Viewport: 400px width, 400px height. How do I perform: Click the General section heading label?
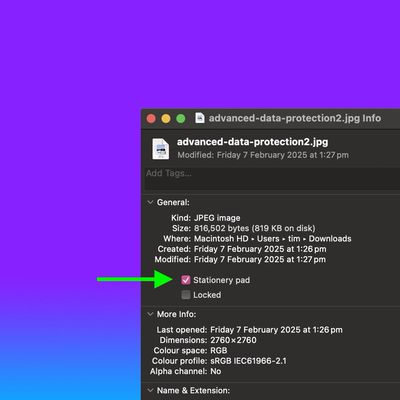tap(173, 202)
